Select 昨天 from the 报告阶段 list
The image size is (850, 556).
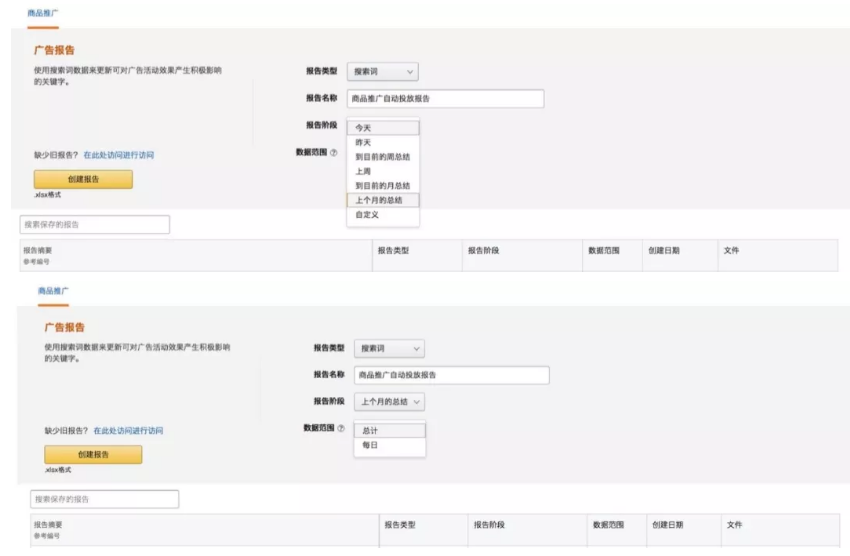click(x=383, y=143)
